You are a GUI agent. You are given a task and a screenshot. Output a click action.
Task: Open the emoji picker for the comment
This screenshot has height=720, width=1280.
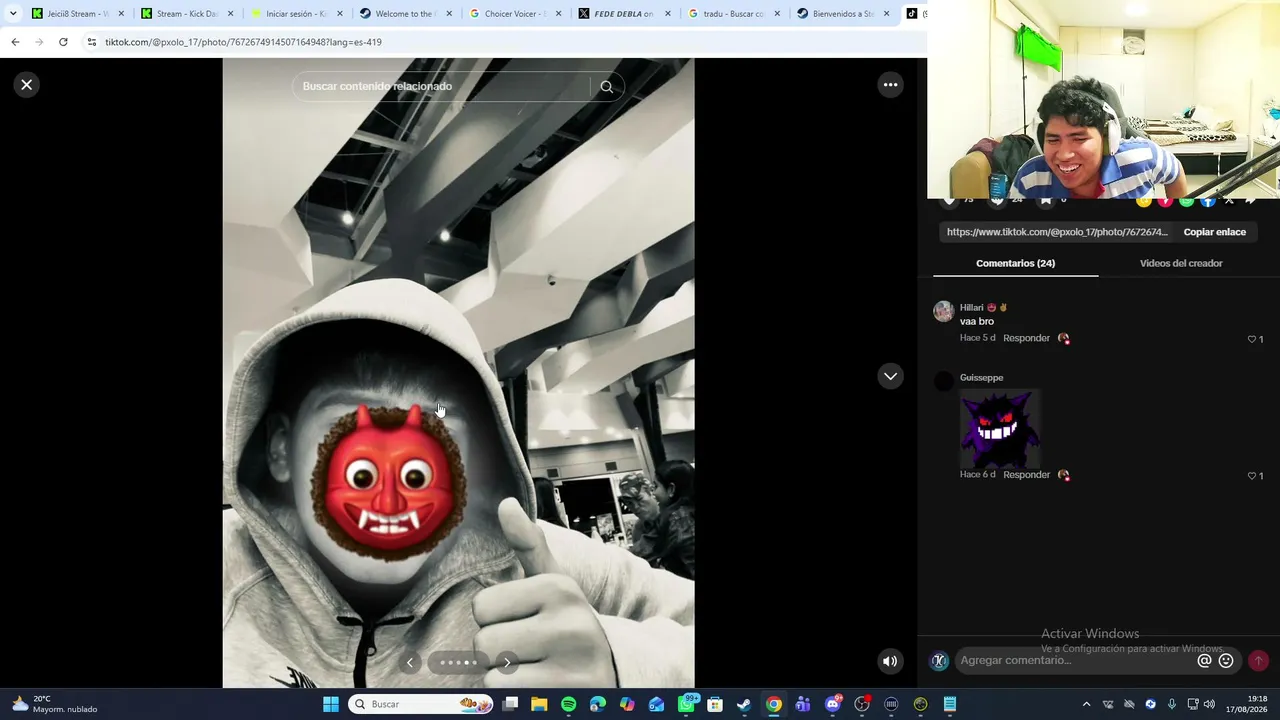[x=1226, y=661]
